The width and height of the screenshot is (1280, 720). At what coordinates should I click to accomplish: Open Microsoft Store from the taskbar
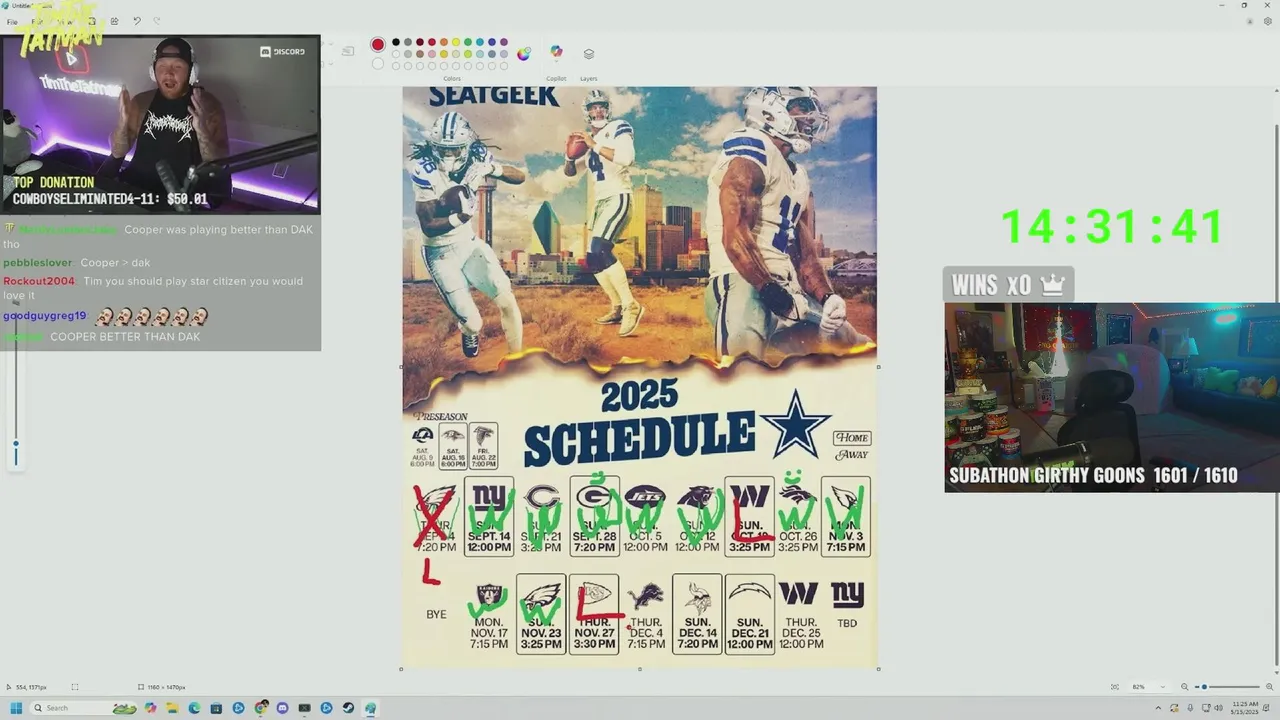coord(216,708)
